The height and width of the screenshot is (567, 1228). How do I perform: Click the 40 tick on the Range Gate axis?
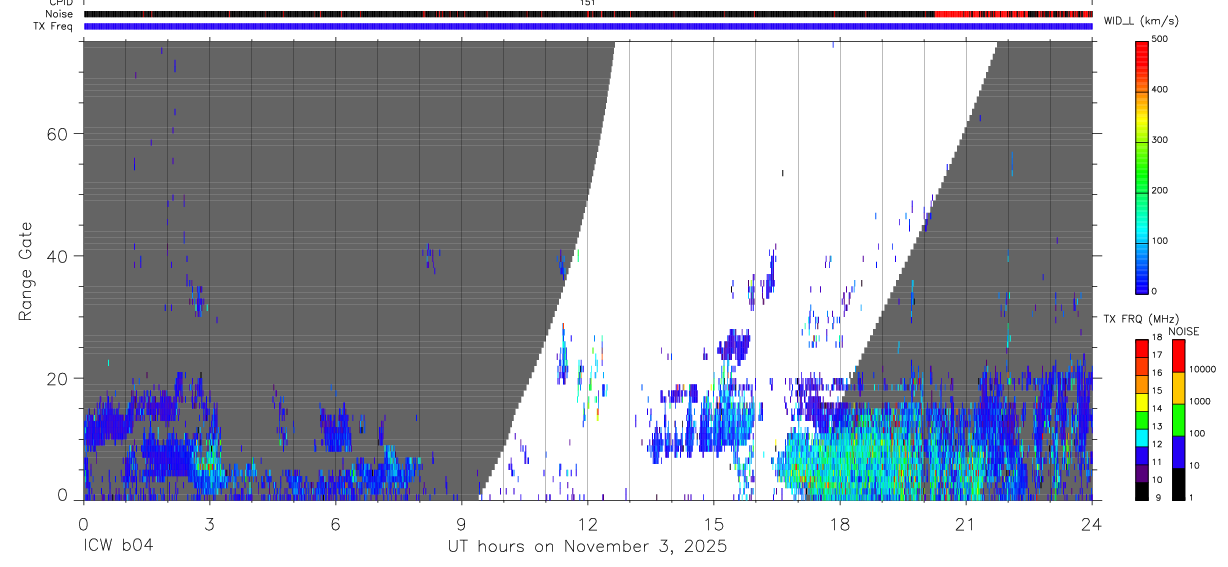pyautogui.click(x=56, y=256)
